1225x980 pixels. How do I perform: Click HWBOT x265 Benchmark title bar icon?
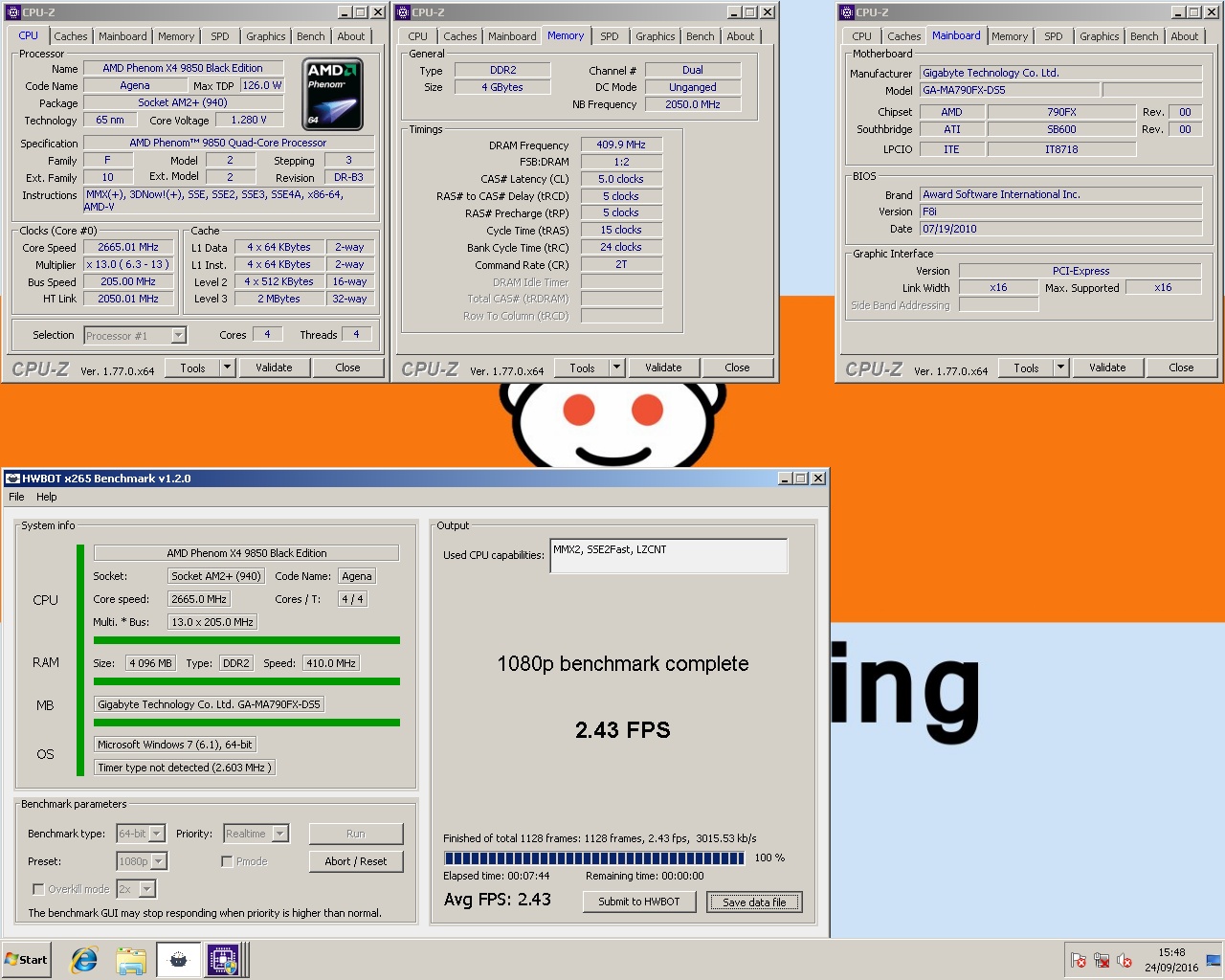coord(13,479)
